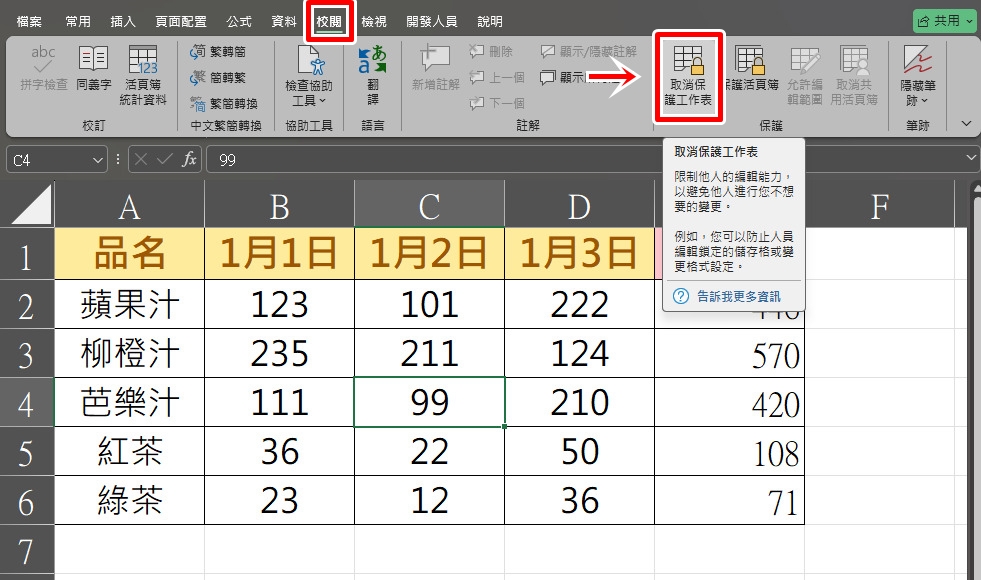The width and height of the screenshot is (981, 580).
Task: Convert text with 繁轉簡
Action: point(218,51)
